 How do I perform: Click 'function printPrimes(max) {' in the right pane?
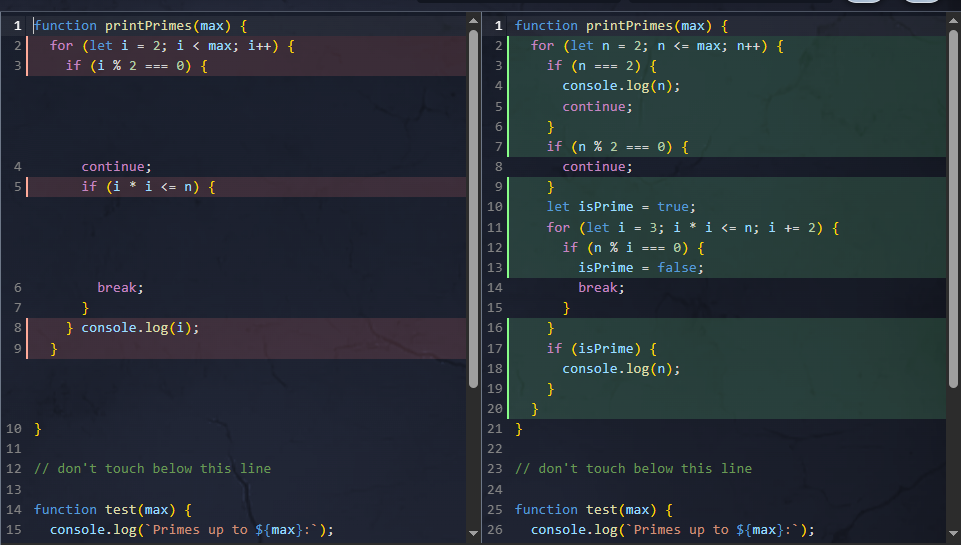point(621,26)
